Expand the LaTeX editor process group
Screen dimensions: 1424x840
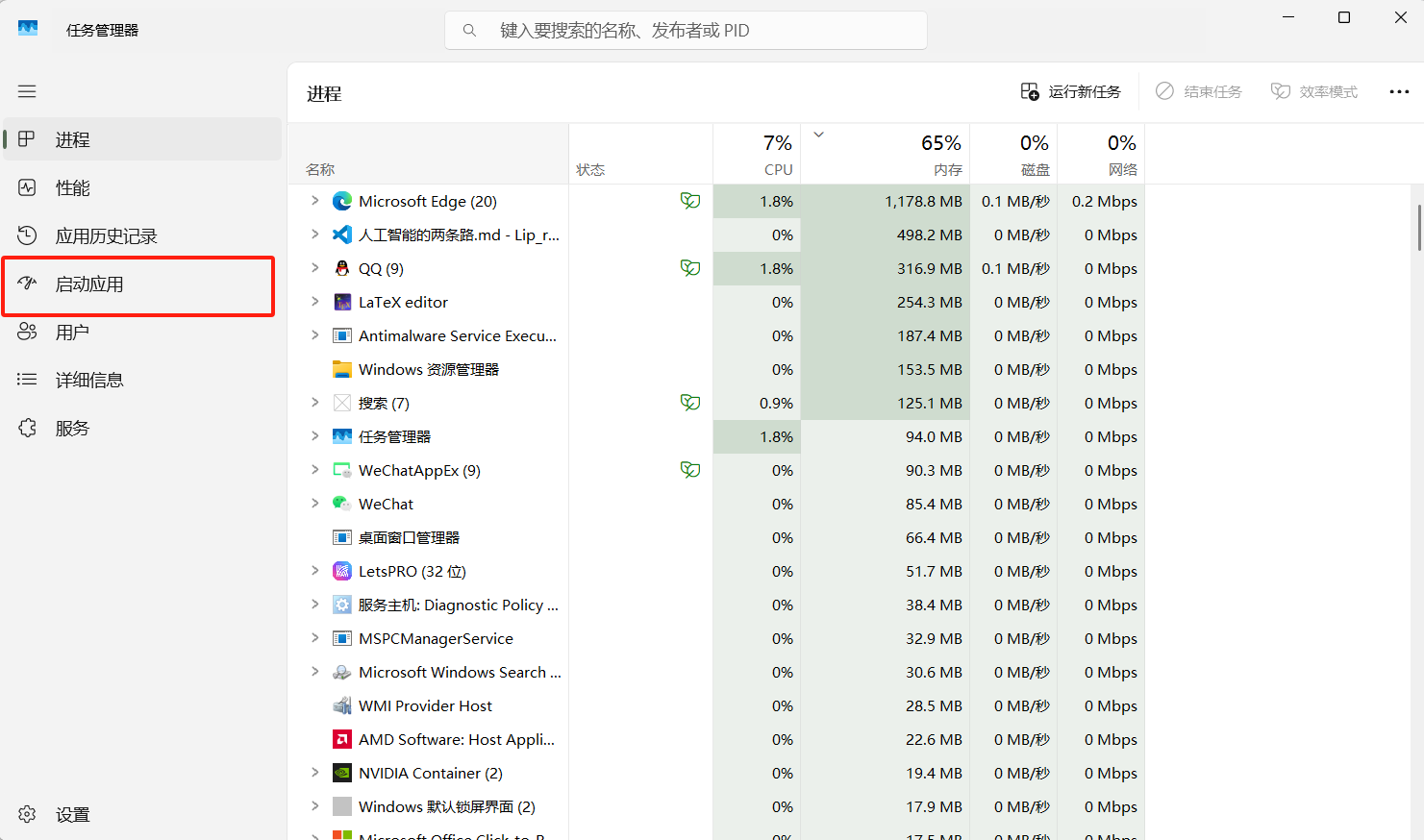tap(314, 302)
